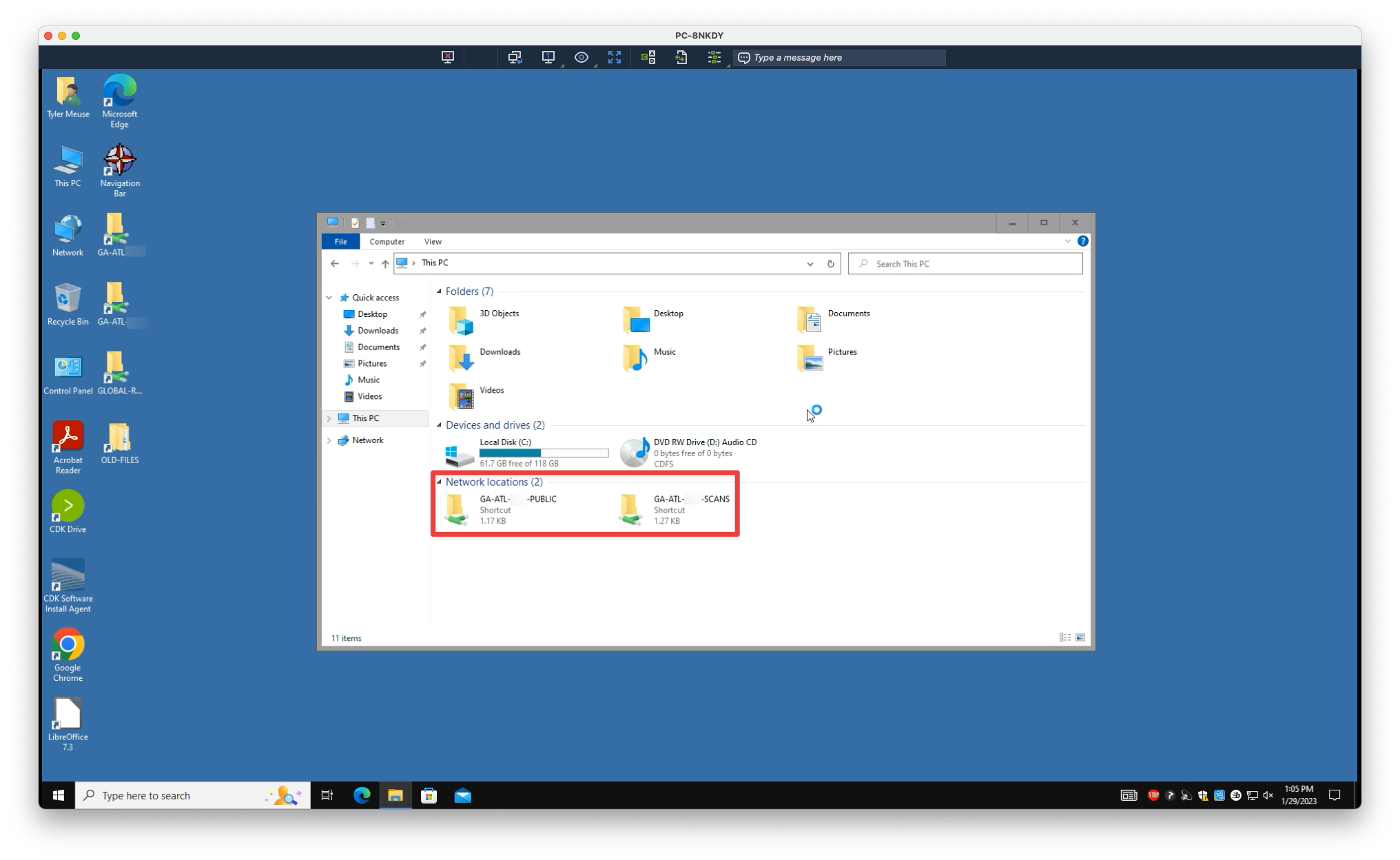This screenshot has width=1400, height=860.
Task: Select the Acrobat Reader desktop icon
Action: (68, 447)
